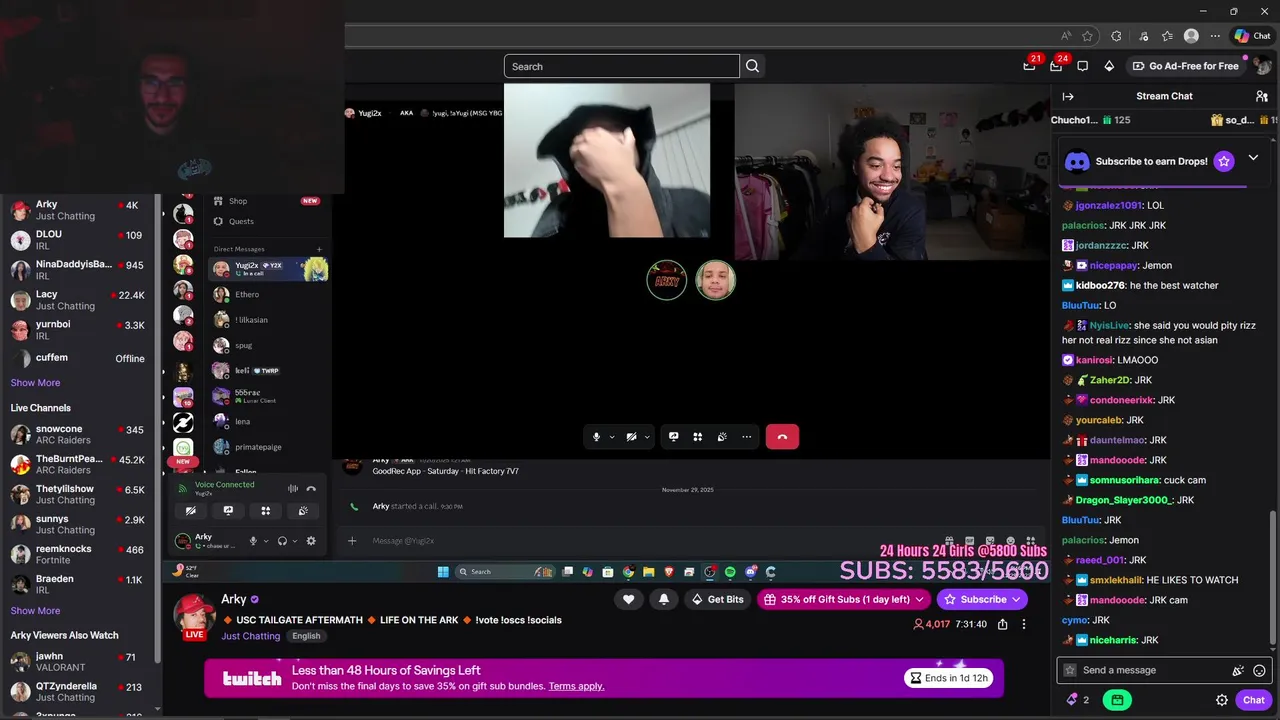
Task: Open the Yugi2x direct message
Action: 268,268
